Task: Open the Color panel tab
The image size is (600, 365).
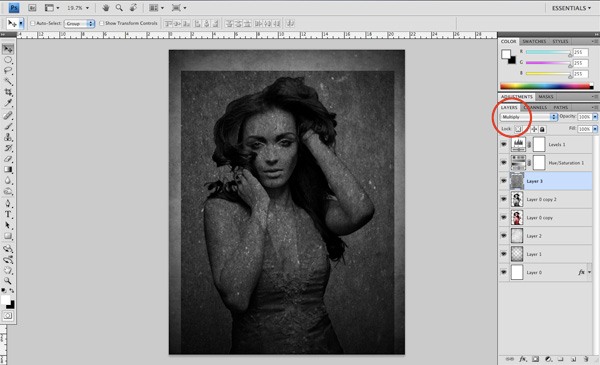Action: (509, 41)
